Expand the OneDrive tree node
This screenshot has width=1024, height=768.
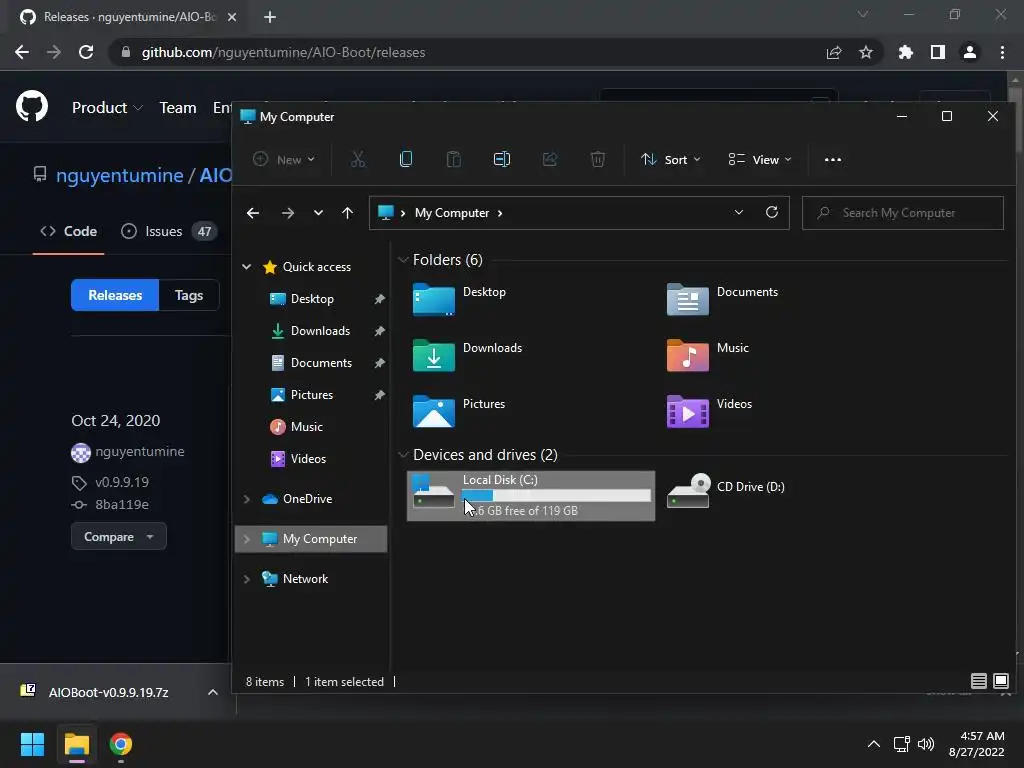coord(247,499)
